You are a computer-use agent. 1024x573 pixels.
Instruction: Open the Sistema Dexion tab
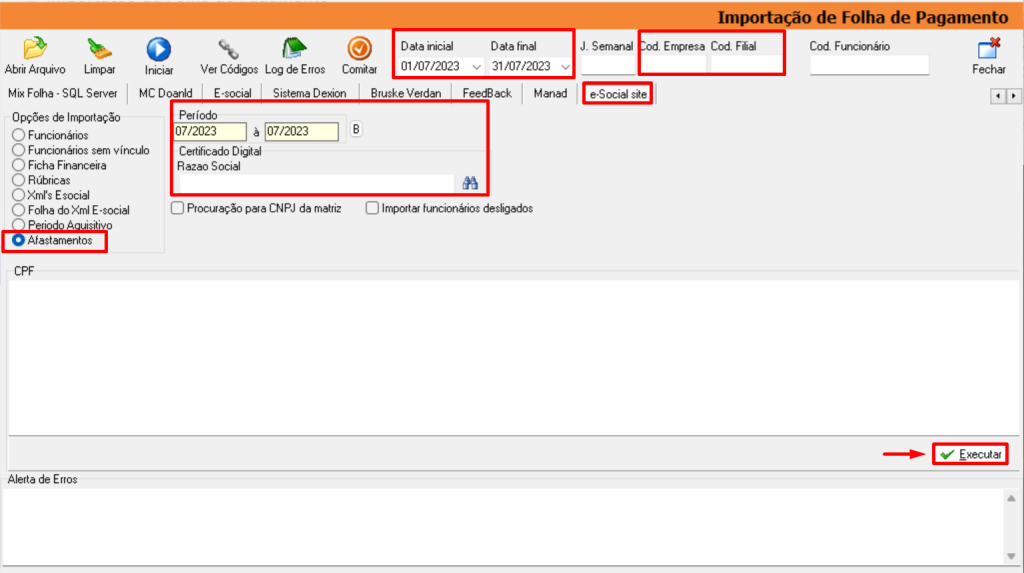(310, 93)
